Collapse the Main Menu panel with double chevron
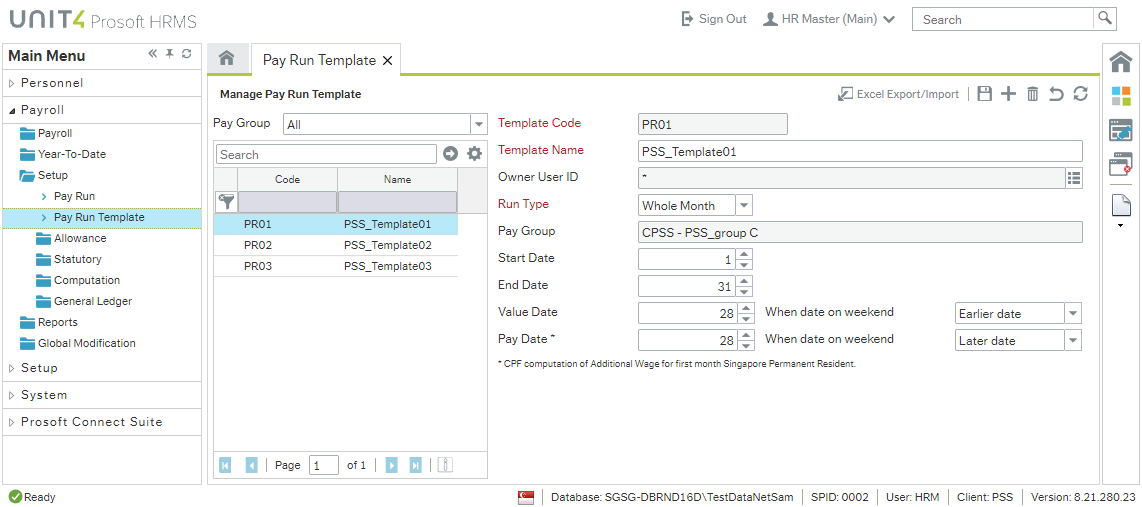1142x507 pixels. pyautogui.click(x=153, y=54)
